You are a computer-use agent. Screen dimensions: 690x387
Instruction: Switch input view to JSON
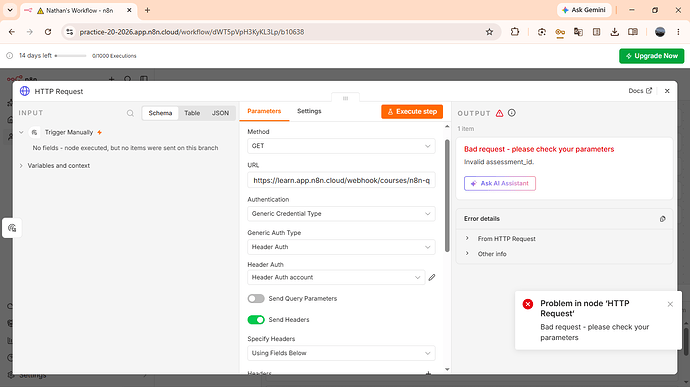(220, 113)
